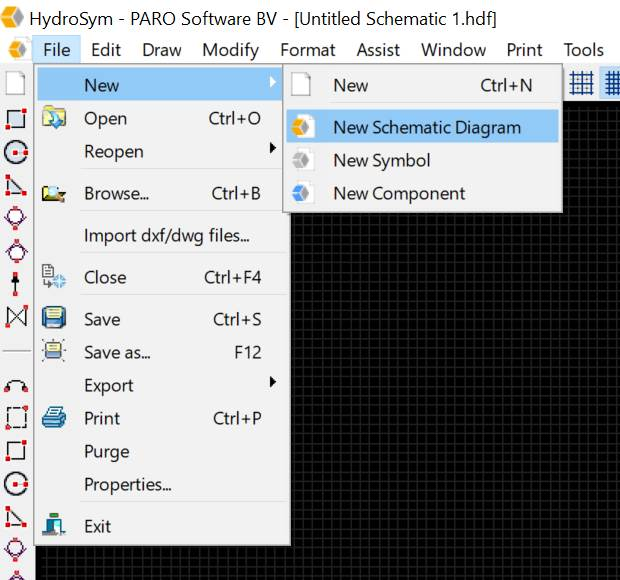Click the F12 shortcut text
620x580 pixels.
pos(248,352)
